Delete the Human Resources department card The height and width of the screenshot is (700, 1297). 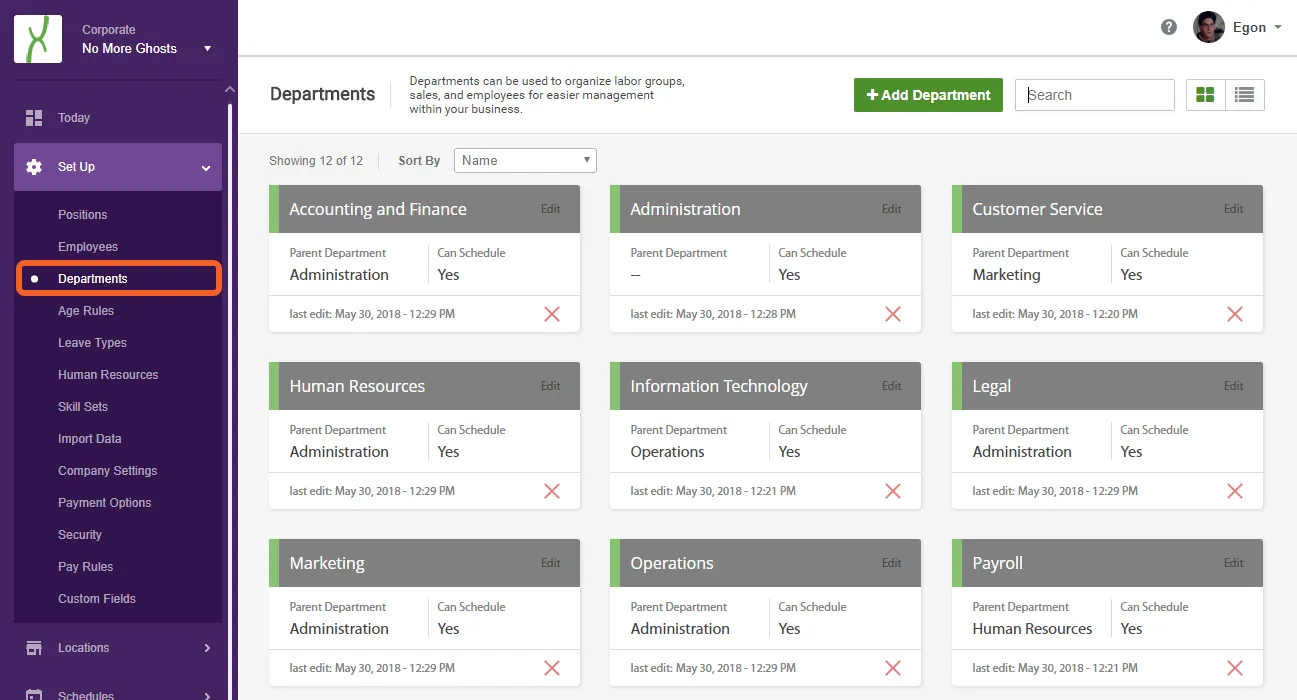pyautogui.click(x=552, y=491)
